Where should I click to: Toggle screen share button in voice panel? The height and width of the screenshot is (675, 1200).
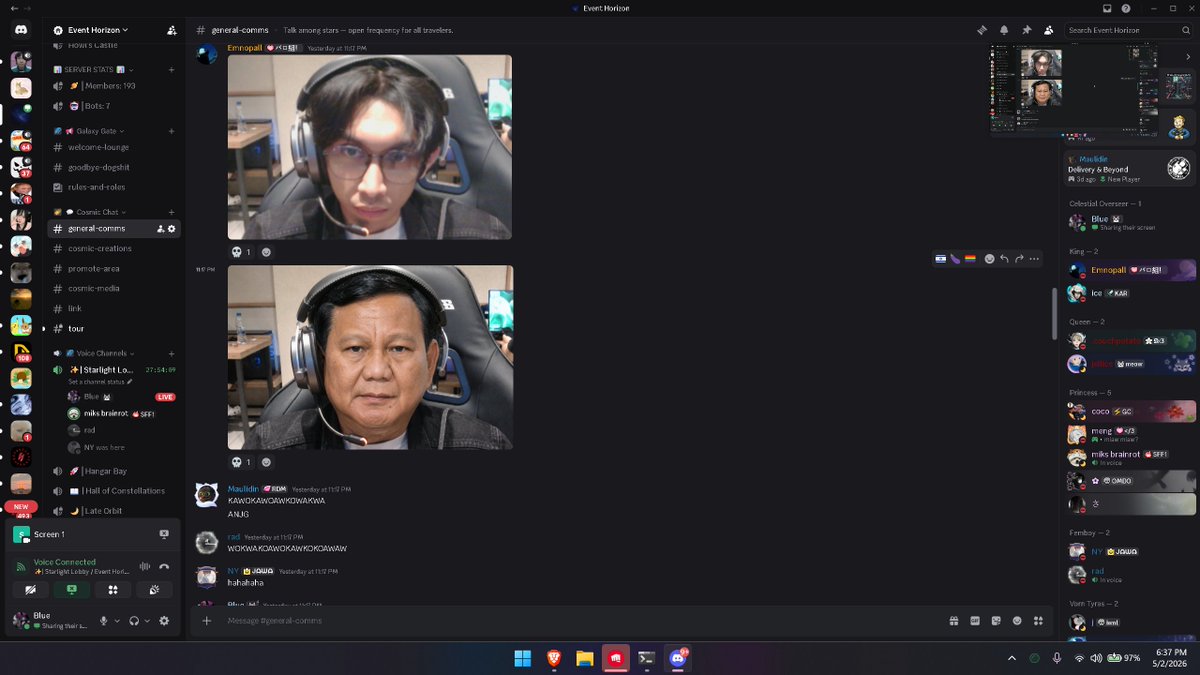(x=72, y=590)
